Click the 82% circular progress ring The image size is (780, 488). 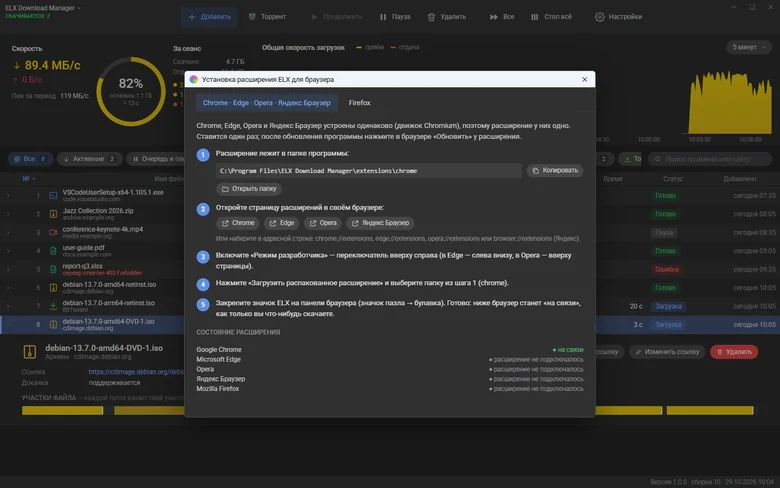tap(131, 92)
